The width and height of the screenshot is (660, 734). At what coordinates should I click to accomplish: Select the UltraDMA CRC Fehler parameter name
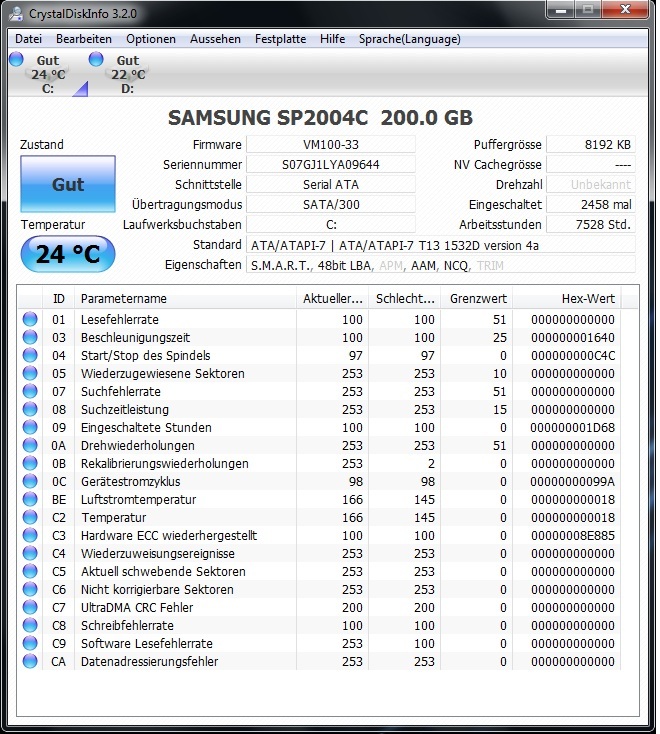point(137,608)
